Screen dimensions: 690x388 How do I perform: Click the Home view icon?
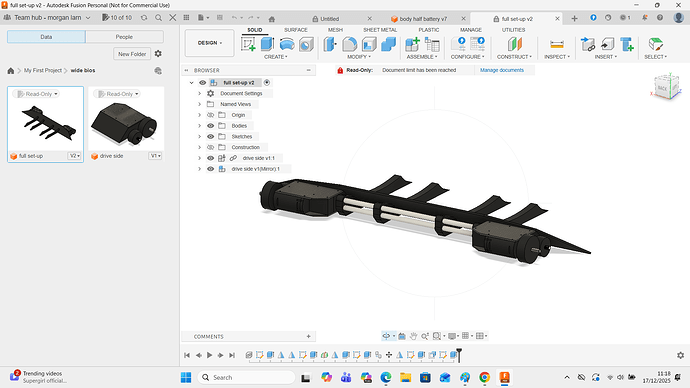pos(272,19)
